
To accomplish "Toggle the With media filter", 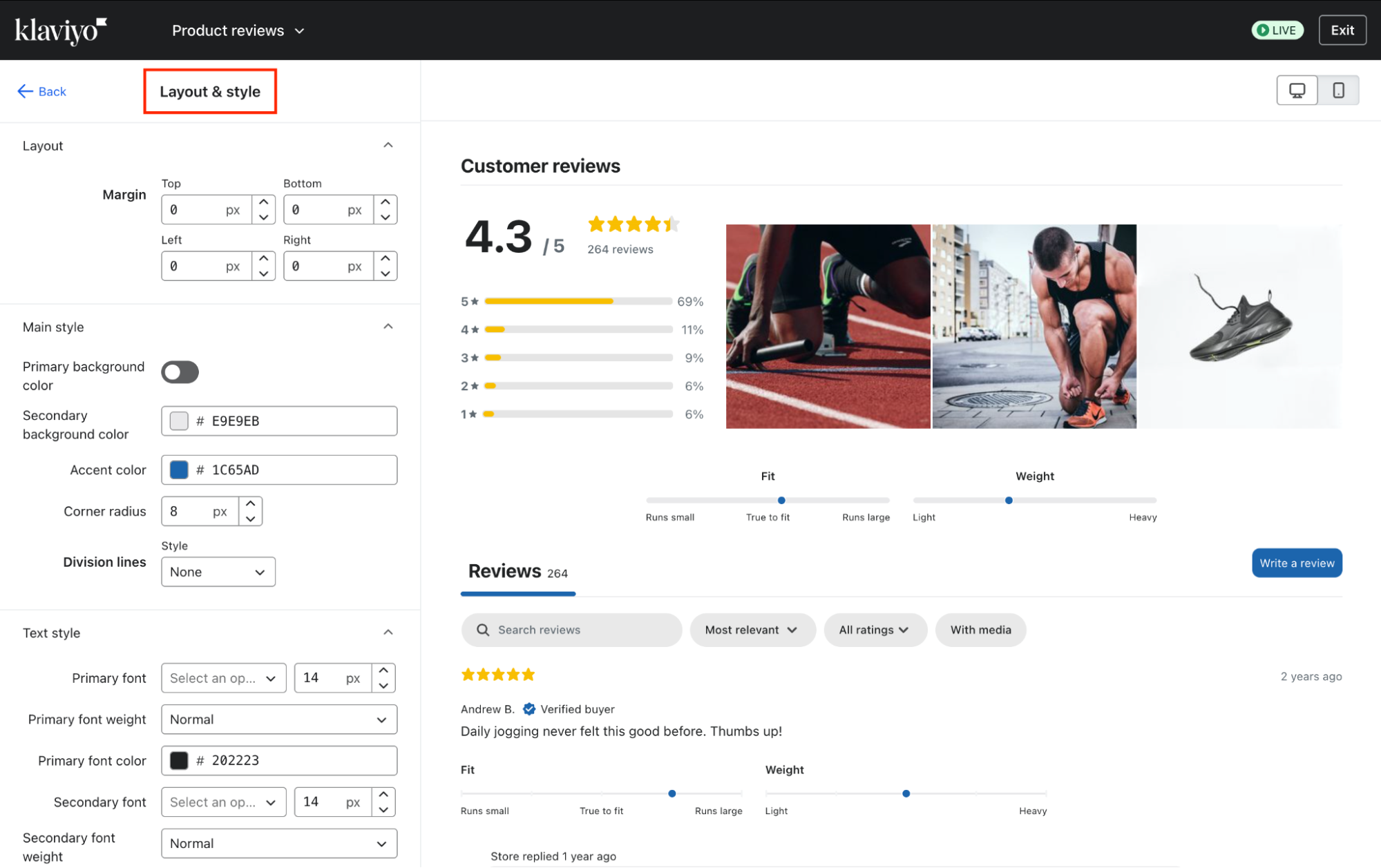I will (980, 630).
